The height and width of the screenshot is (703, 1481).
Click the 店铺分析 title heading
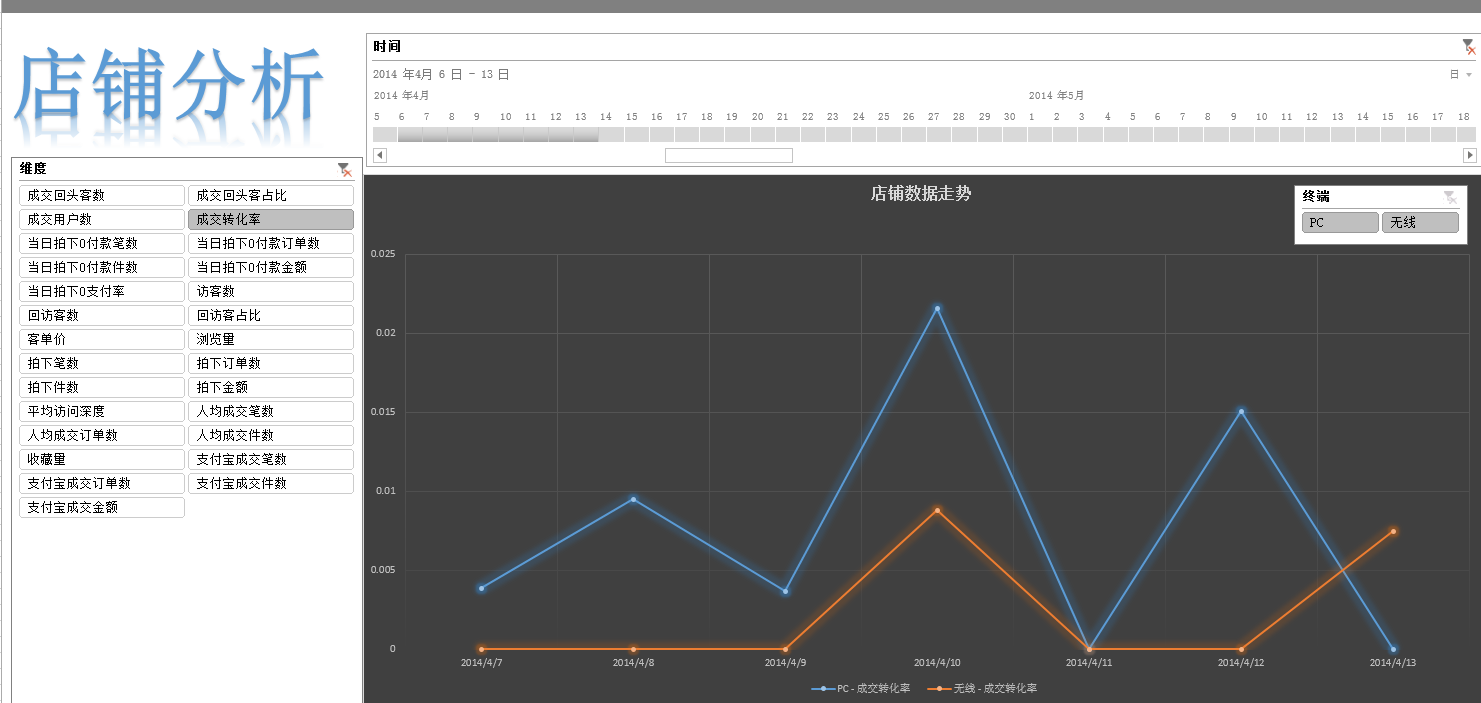170,84
